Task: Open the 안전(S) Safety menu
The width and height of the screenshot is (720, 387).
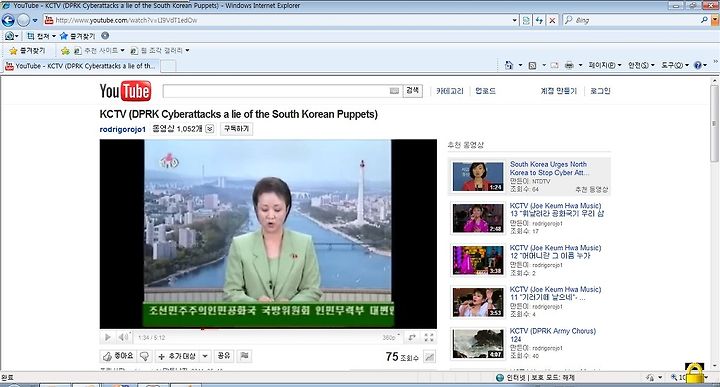Action: [x=641, y=66]
